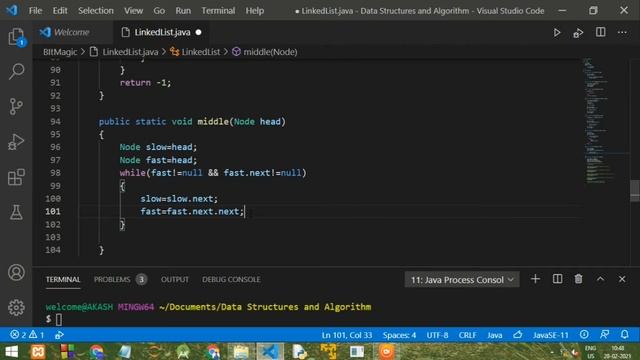Click the unsaved dot on LinkedList.java tab
The width and height of the screenshot is (640, 360).
pos(198,32)
